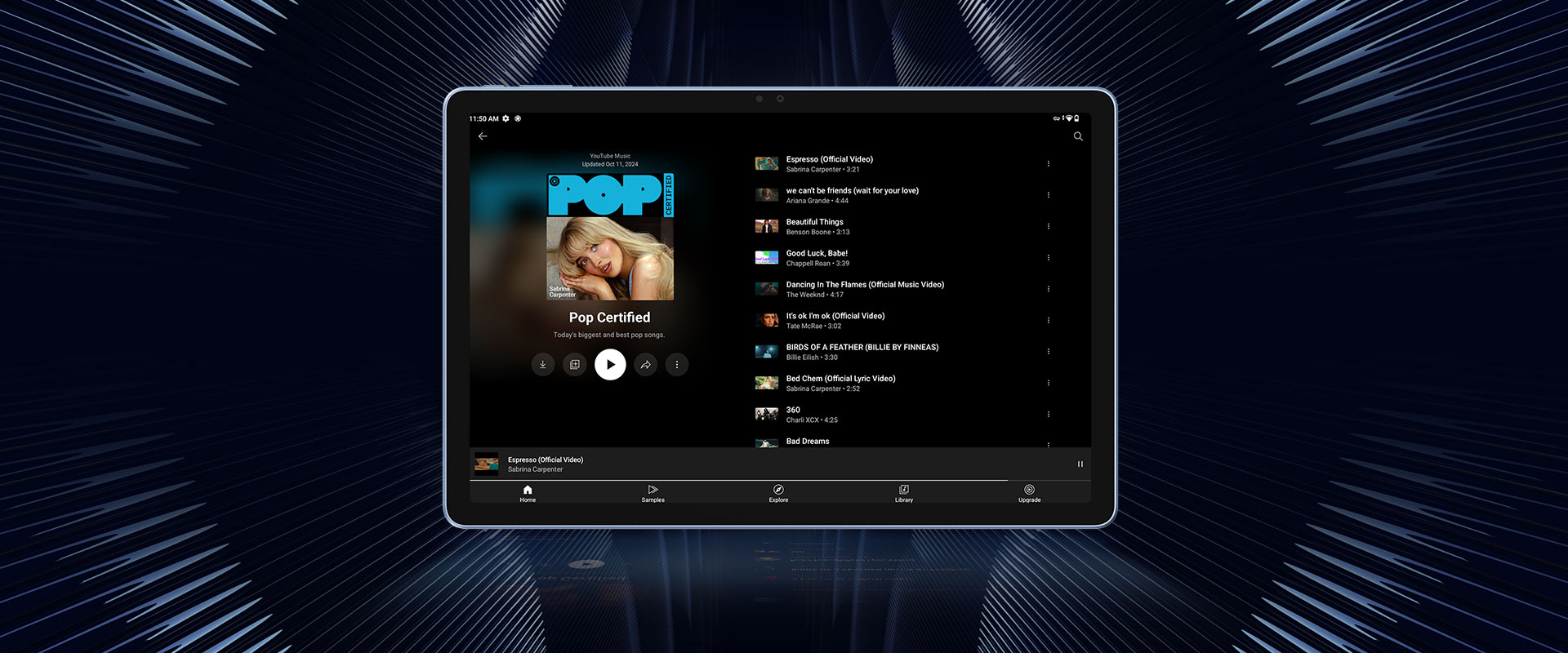Open the Upgrade tab
The height and width of the screenshot is (653, 1568).
pyautogui.click(x=1029, y=493)
